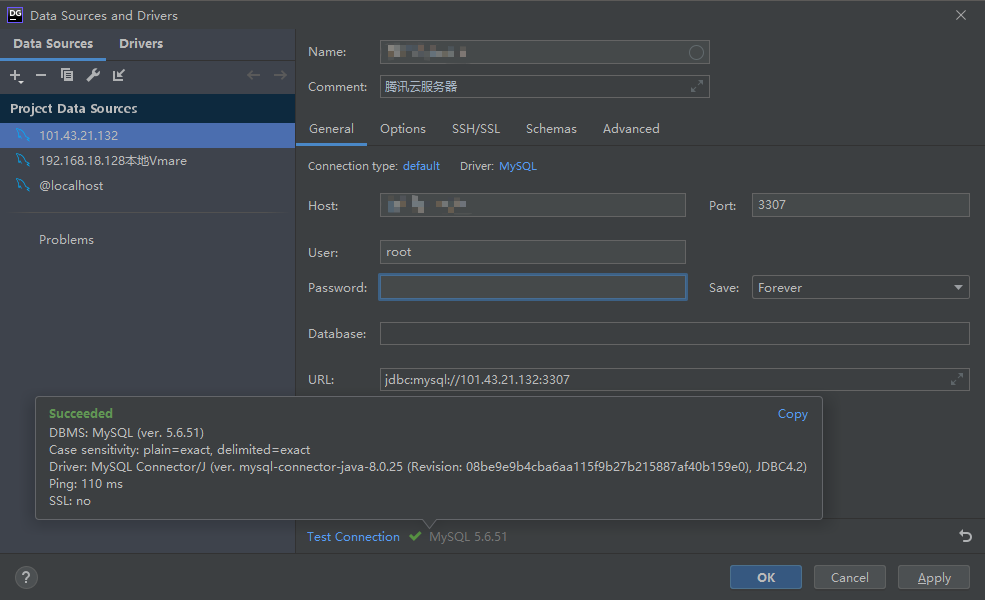Screen dimensions: 985x600
Task: Open the Schemas tab
Action: point(551,129)
